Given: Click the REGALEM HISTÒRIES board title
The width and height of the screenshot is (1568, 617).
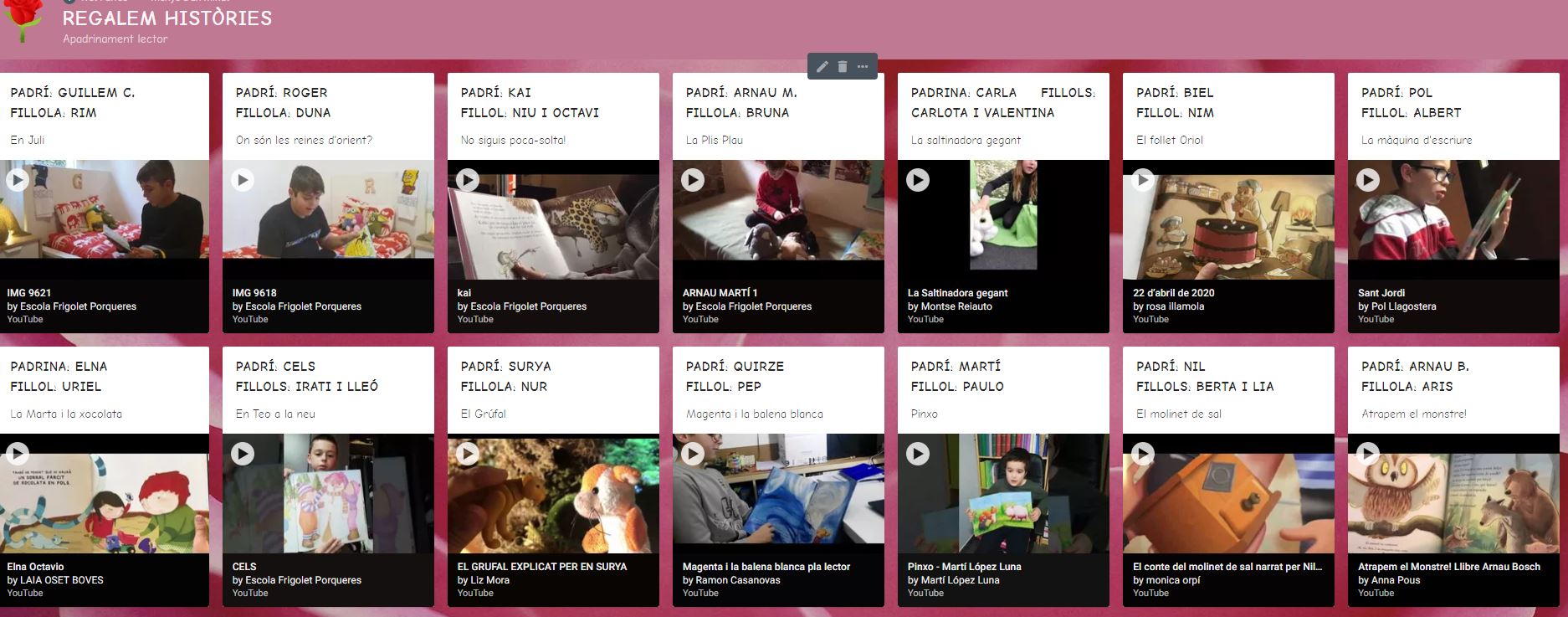Looking at the screenshot, I should pyautogui.click(x=167, y=18).
